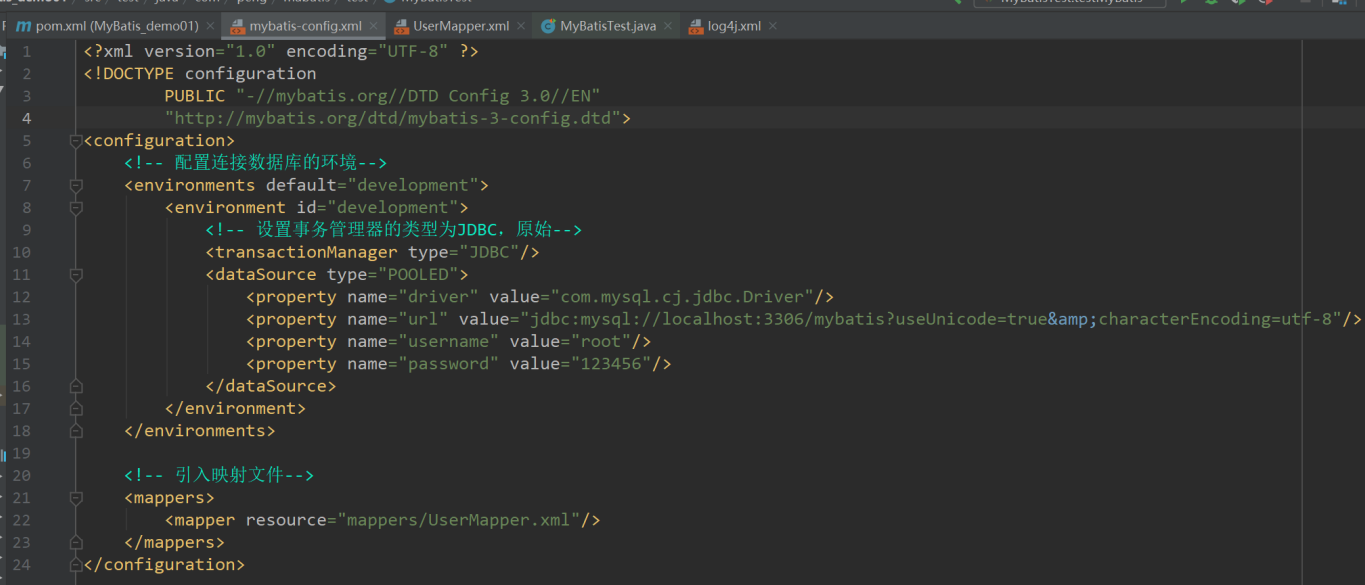Click the jdbc:mysql://localhost:3306/mybatis url value
The height and width of the screenshot is (585, 1365).
930,319
